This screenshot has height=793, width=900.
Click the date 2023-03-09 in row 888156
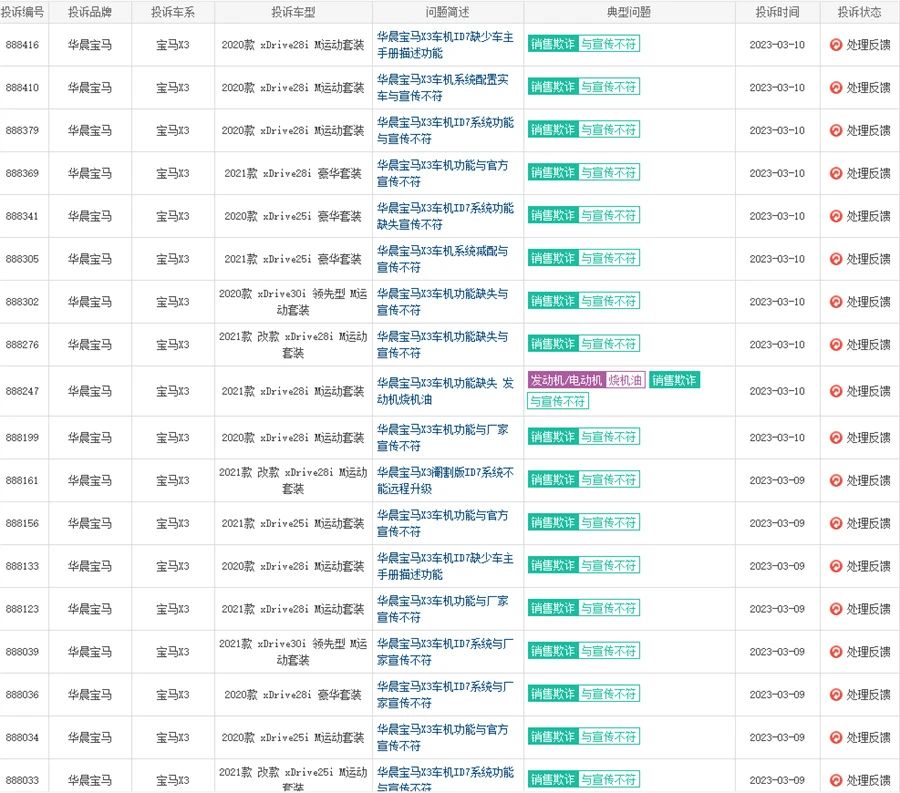click(777, 523)
